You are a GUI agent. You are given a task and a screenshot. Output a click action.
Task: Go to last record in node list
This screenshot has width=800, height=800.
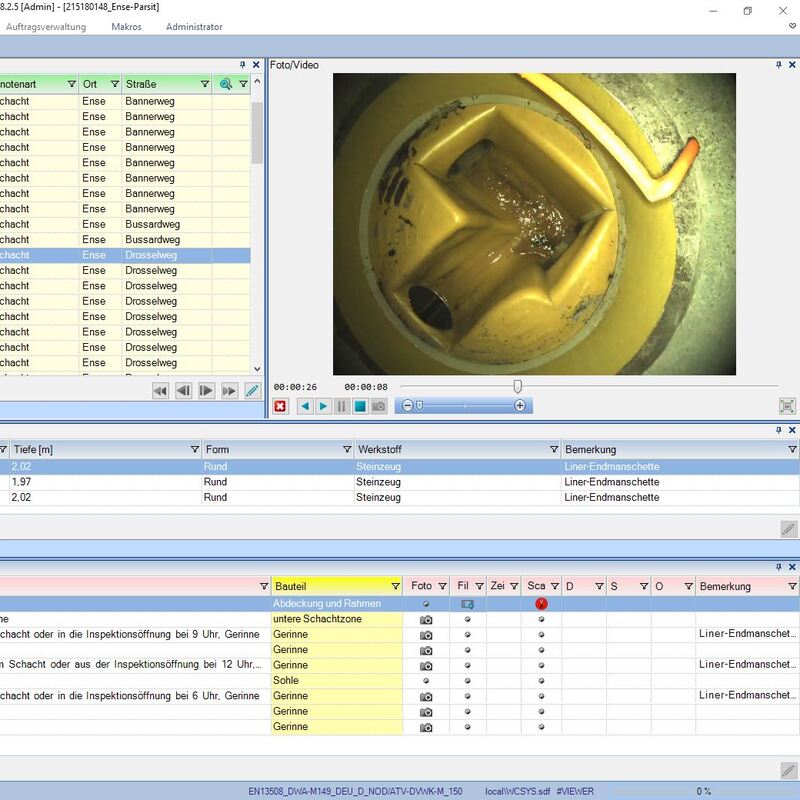click(229, 391)
